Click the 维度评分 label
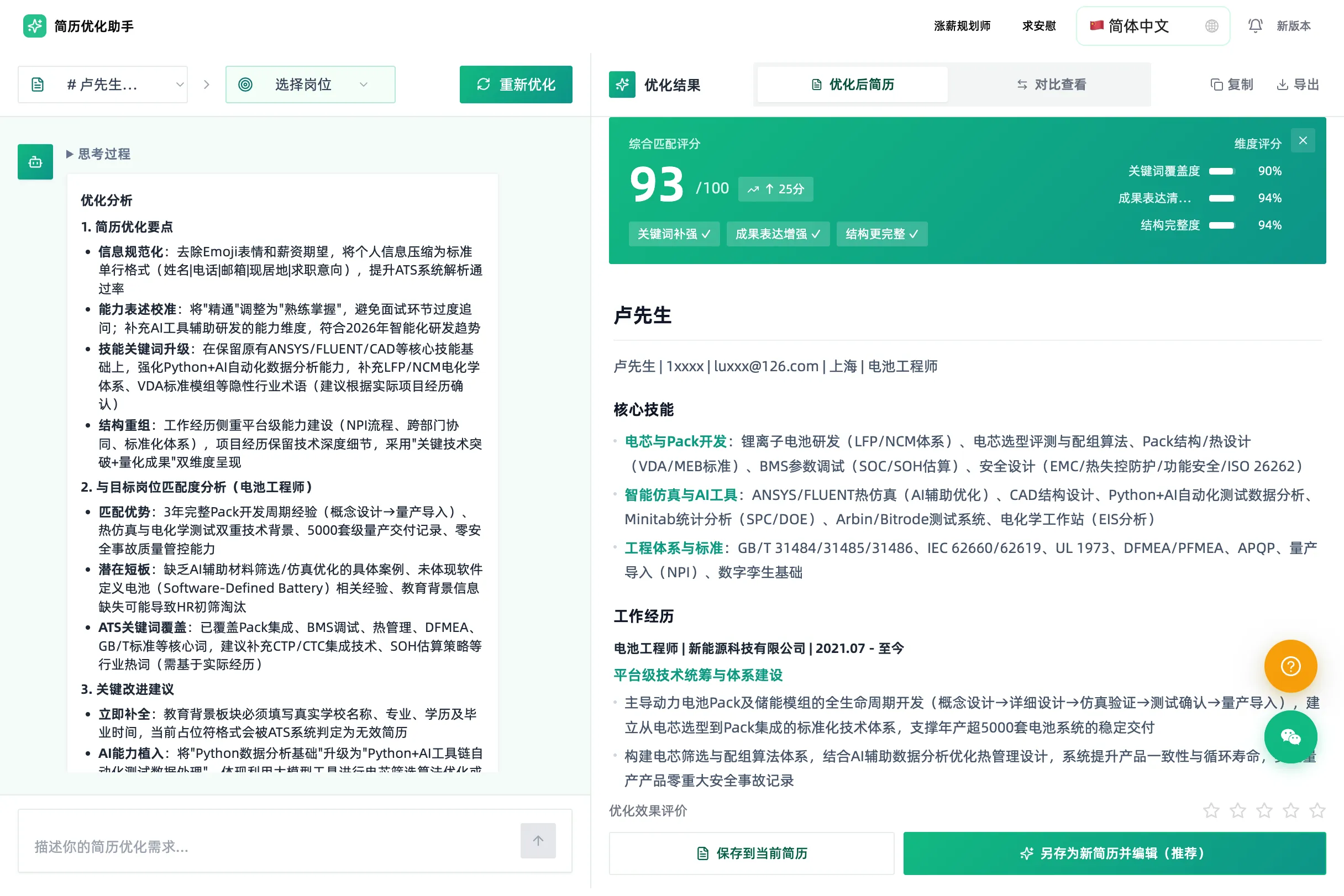 pos(1257,144)
